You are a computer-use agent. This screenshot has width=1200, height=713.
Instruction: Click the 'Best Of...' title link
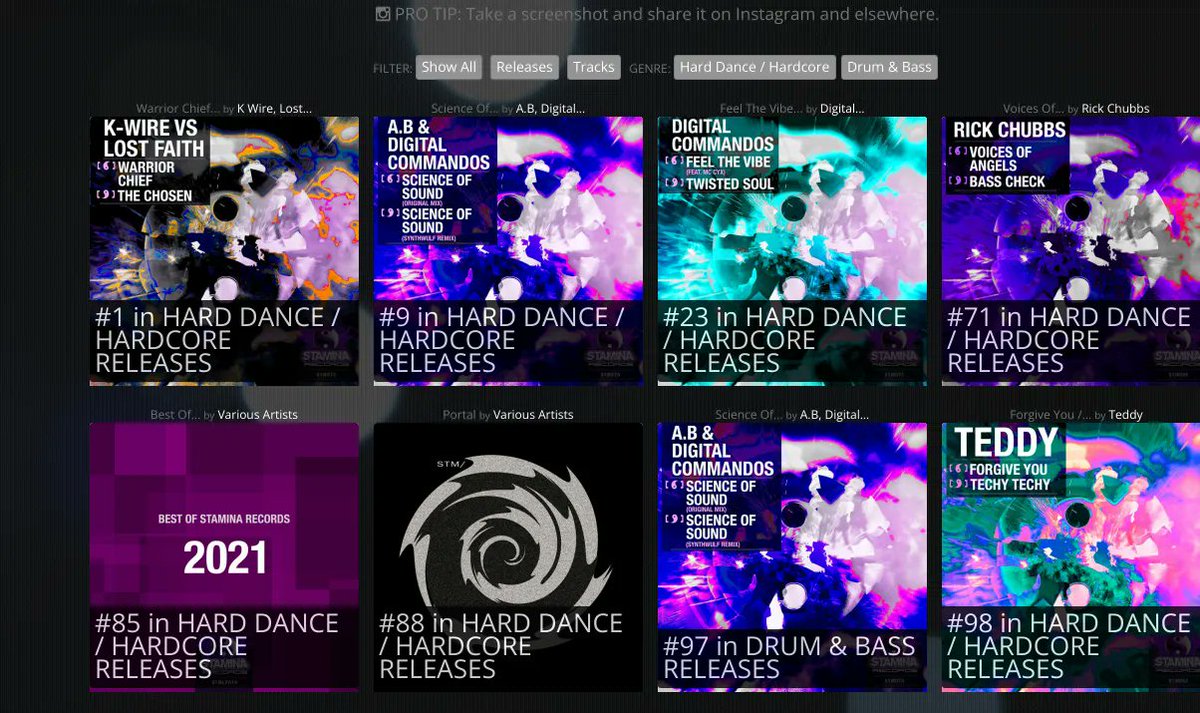(175, 414)
